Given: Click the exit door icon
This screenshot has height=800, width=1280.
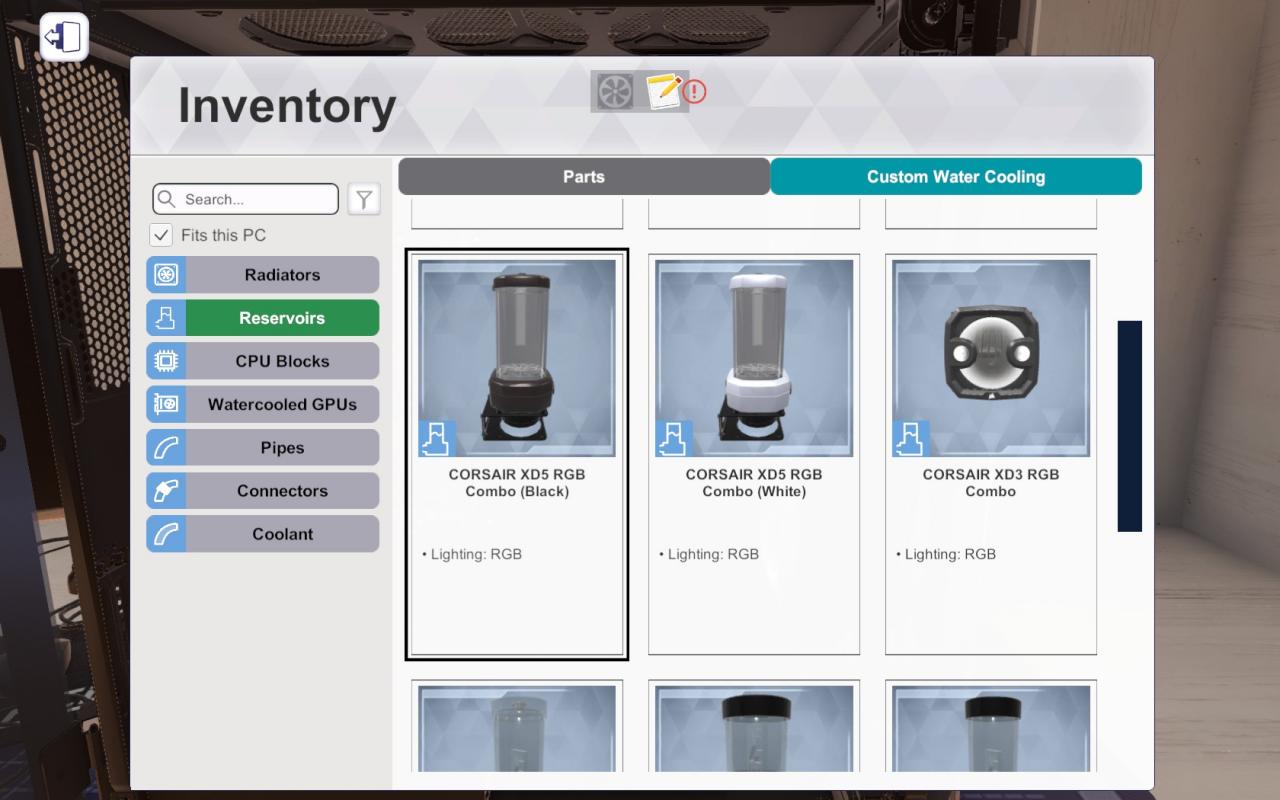Looking at the screenshot, I should click(x=64, y=38).
